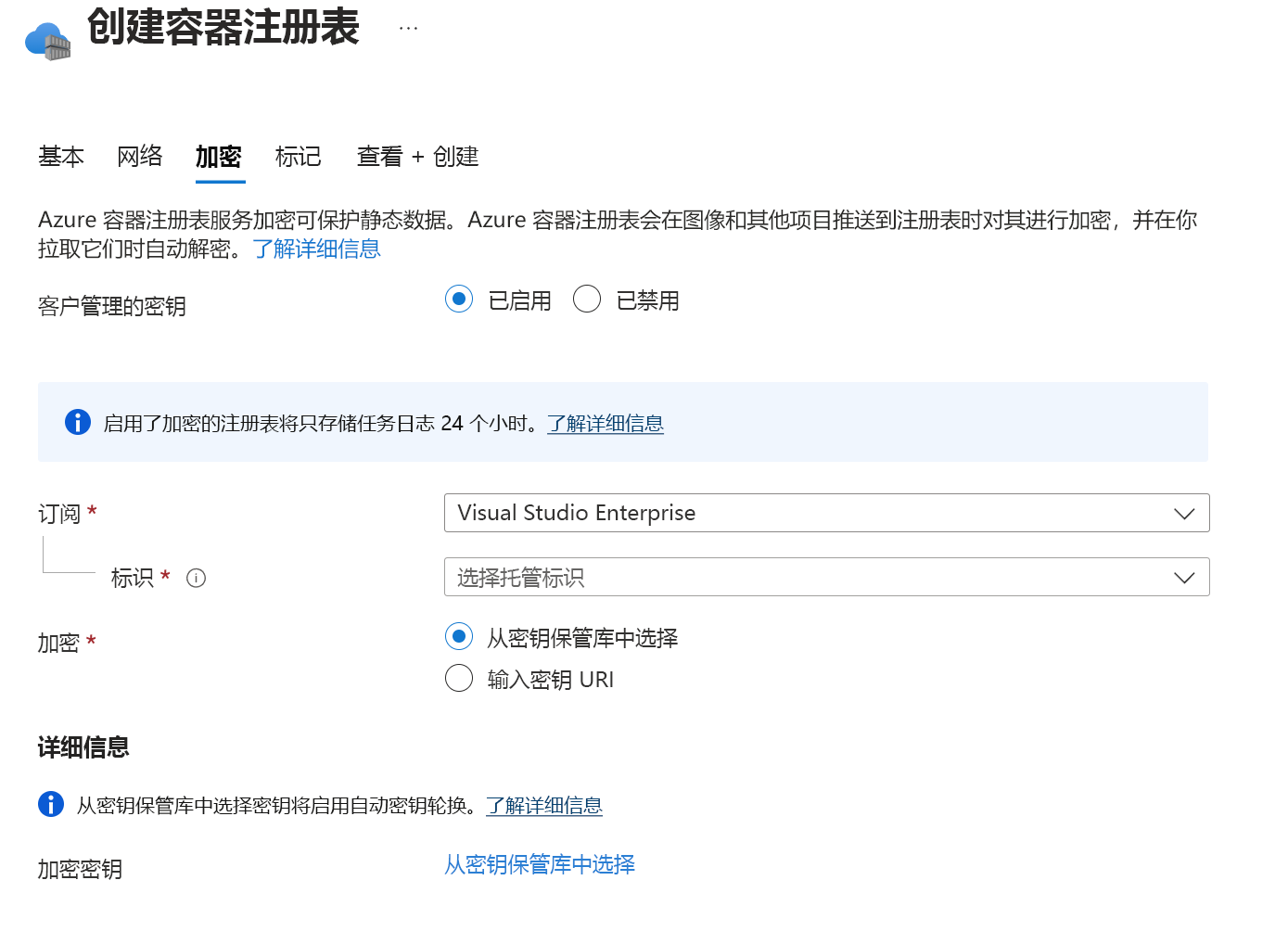Click 从密钥保管库中选择 next to 加密密钥
This screenshot has width=1288, height=944.
click(x=539, y=864)
